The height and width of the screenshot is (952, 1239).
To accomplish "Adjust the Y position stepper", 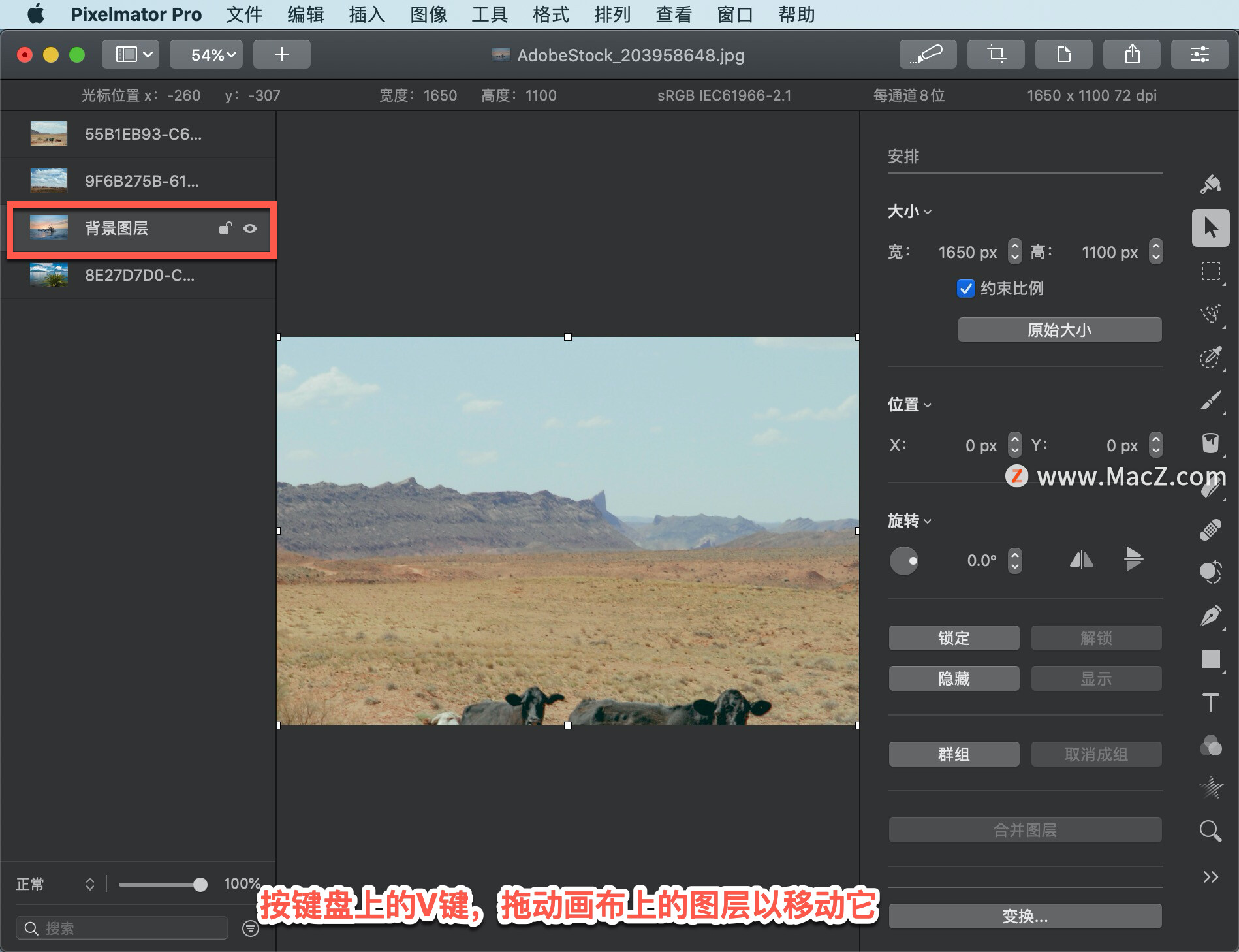I will (x=1155, y=445).
